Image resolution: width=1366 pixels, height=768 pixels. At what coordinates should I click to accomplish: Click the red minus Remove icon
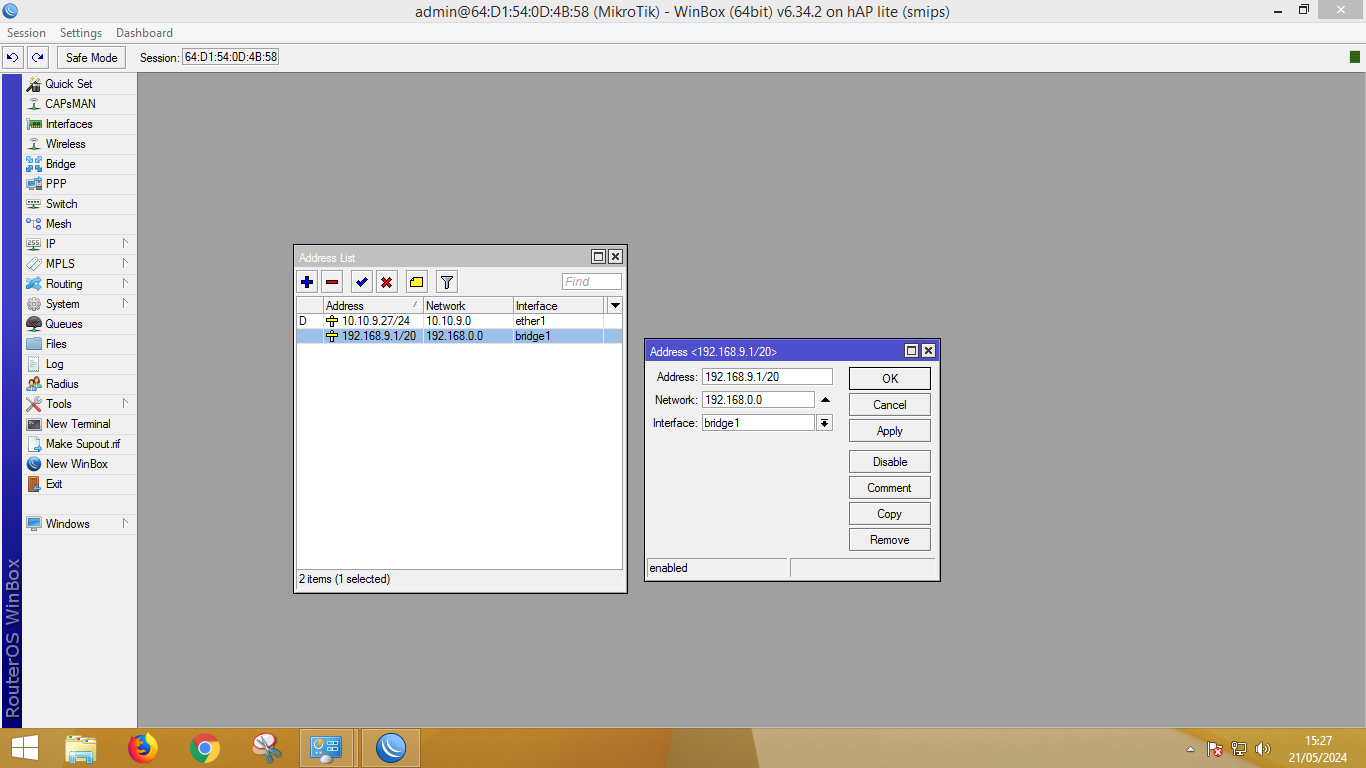click(332, 282)
